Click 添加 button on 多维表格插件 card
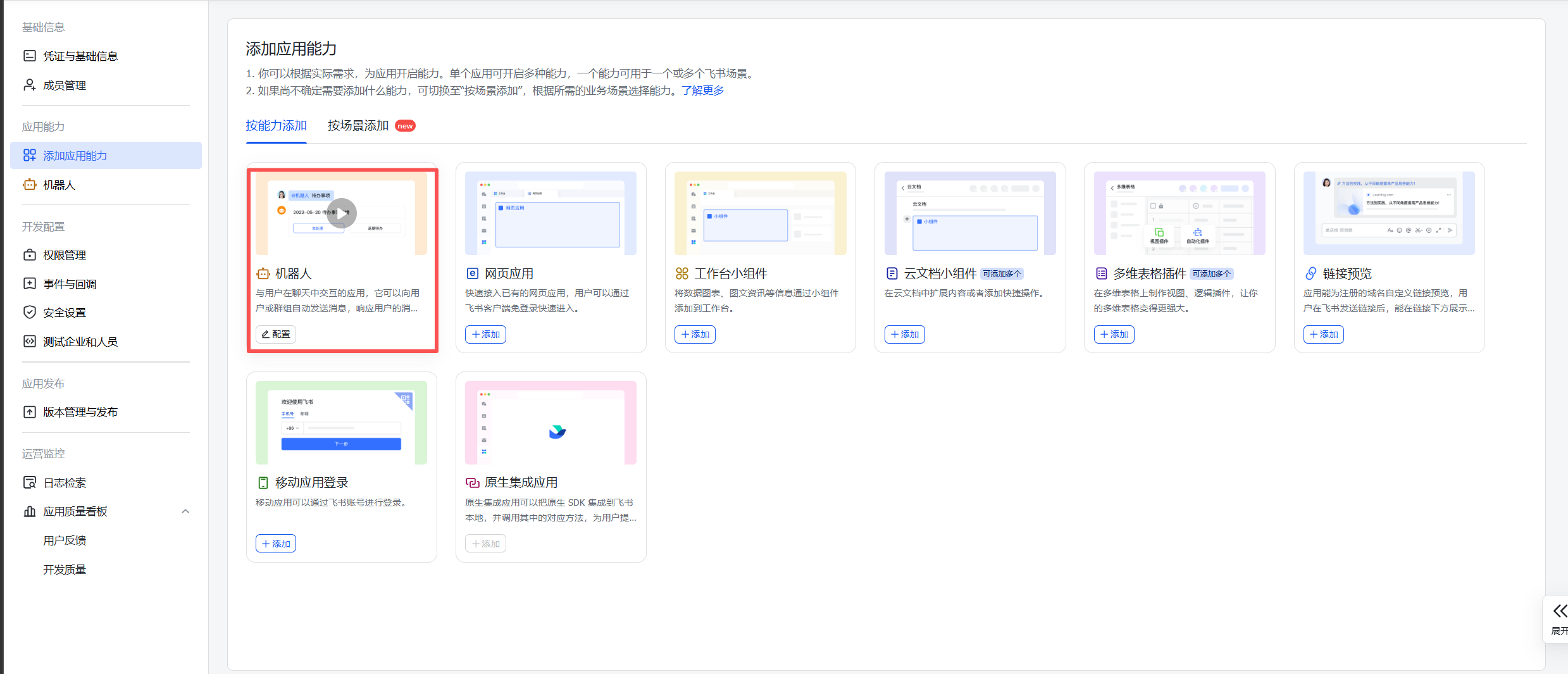Screen dimensions: 1568x674 point(1114,334)
